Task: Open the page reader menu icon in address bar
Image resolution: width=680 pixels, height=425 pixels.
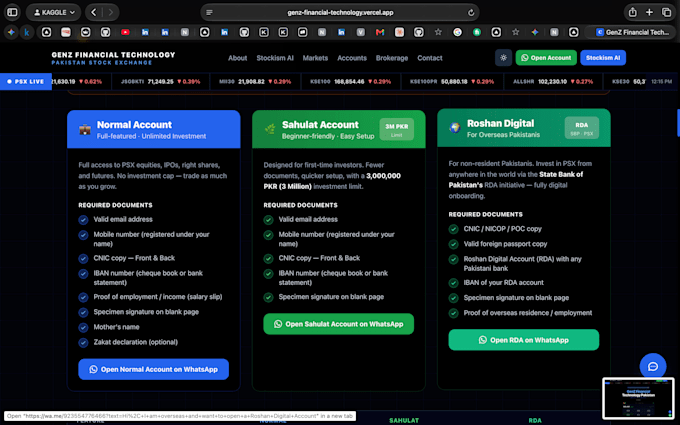Action: coord(209,13)
